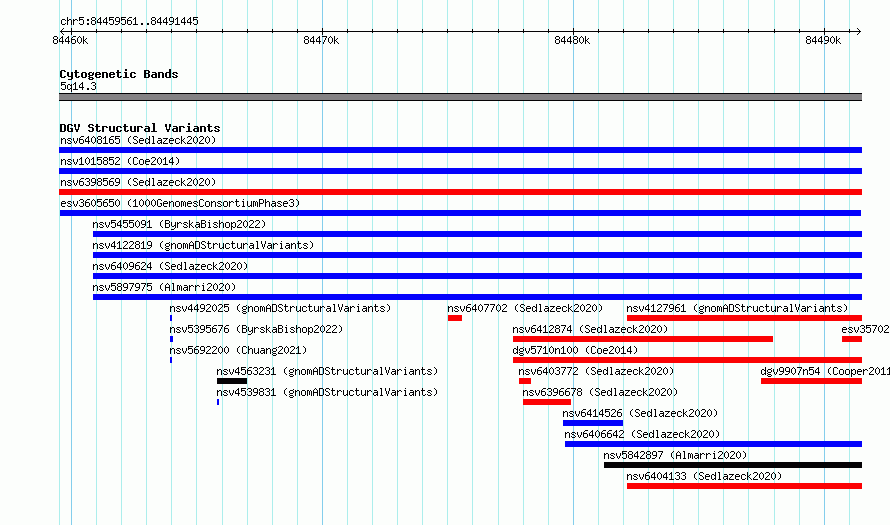890x525 pixels.
Task: Select the small red bar of nsv6407702
Action: coord(455,318)
